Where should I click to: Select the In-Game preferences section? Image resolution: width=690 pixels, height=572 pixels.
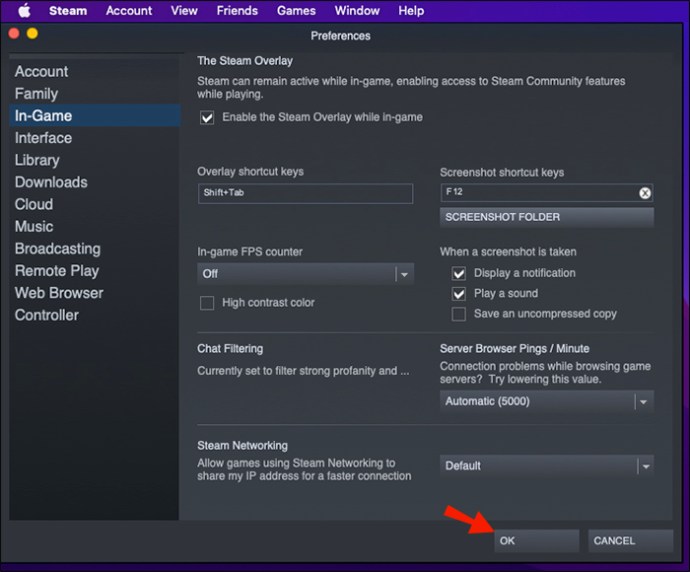pyautogui.click(x=95, y=116)
